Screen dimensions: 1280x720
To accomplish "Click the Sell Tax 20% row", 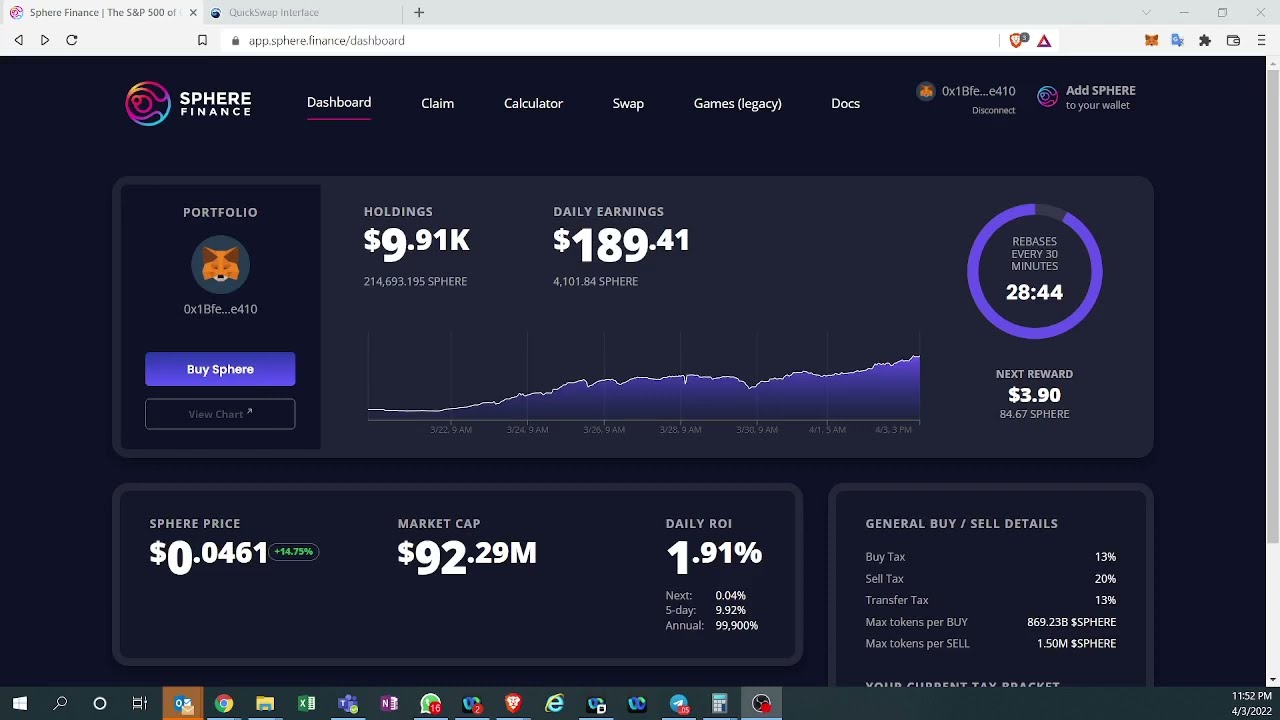I will [991, 579].
